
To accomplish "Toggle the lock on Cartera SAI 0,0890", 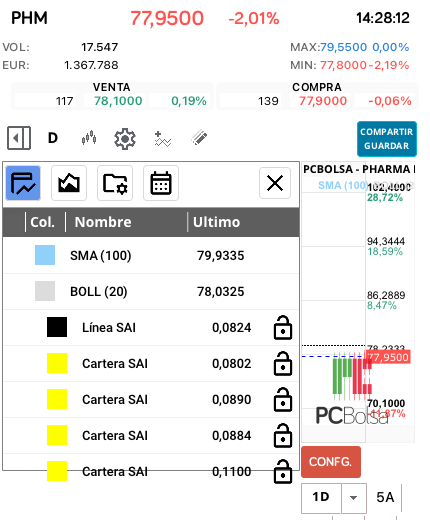I will click(283, 399).
